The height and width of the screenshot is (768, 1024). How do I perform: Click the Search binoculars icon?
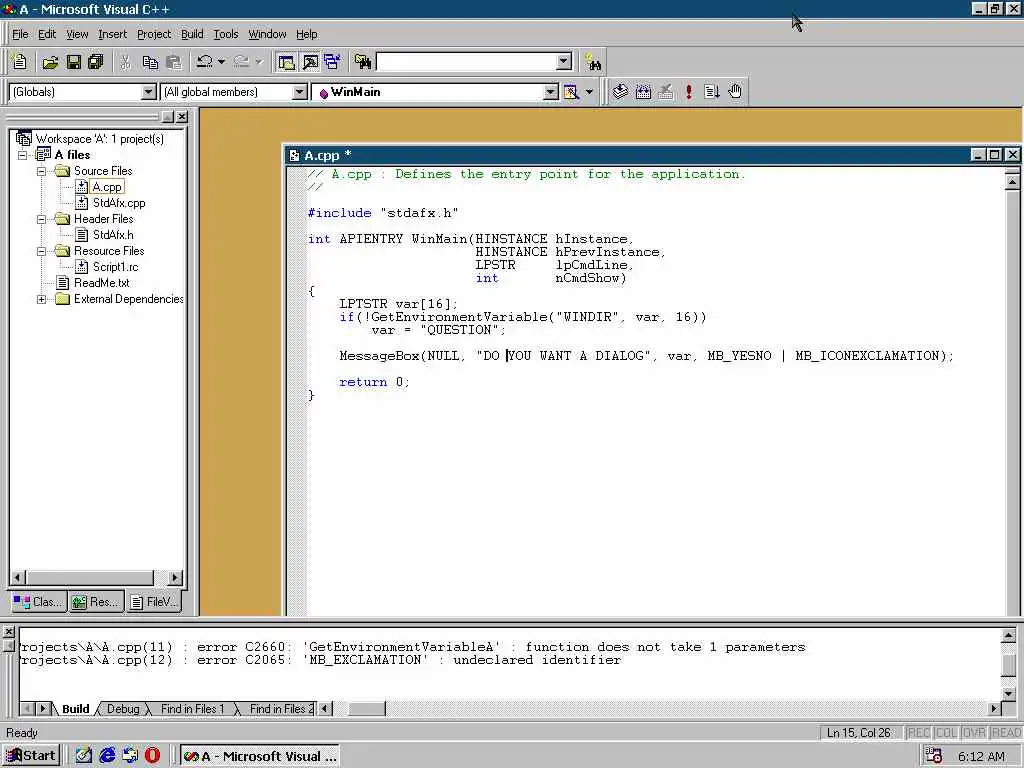pyautogui.click(x=592, y=62)
